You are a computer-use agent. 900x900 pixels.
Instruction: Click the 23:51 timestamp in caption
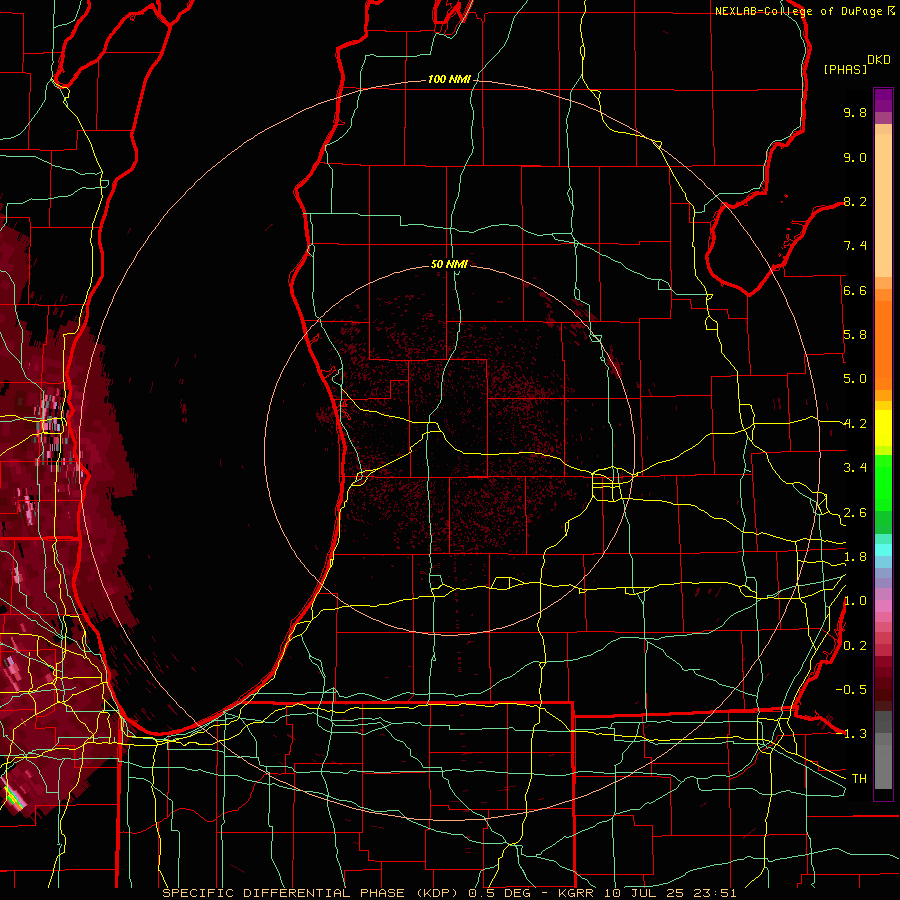point(716,893)
